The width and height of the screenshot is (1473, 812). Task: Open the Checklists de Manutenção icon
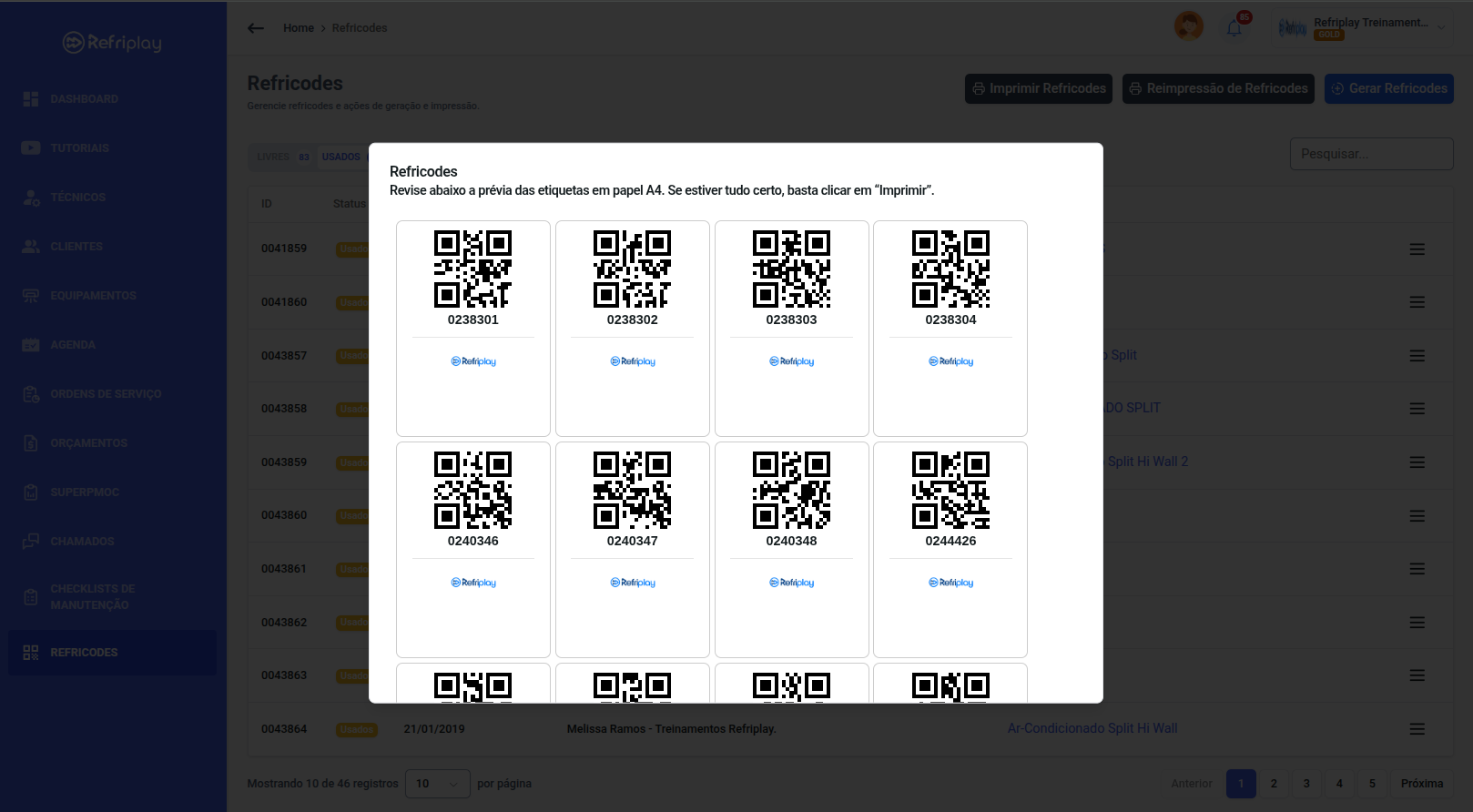click(x=31, y=597)
